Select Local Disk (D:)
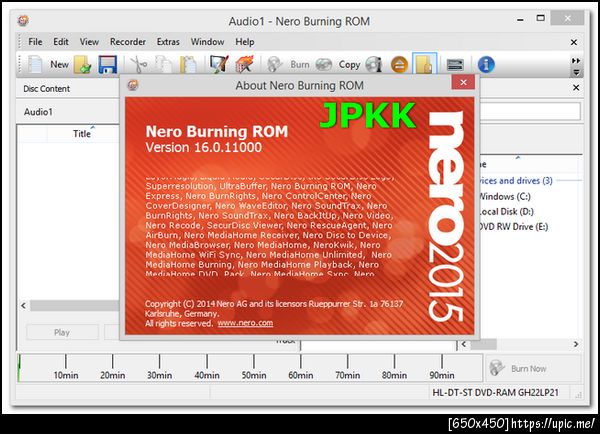This screenshot has height=434, width=600. [506, 212]
